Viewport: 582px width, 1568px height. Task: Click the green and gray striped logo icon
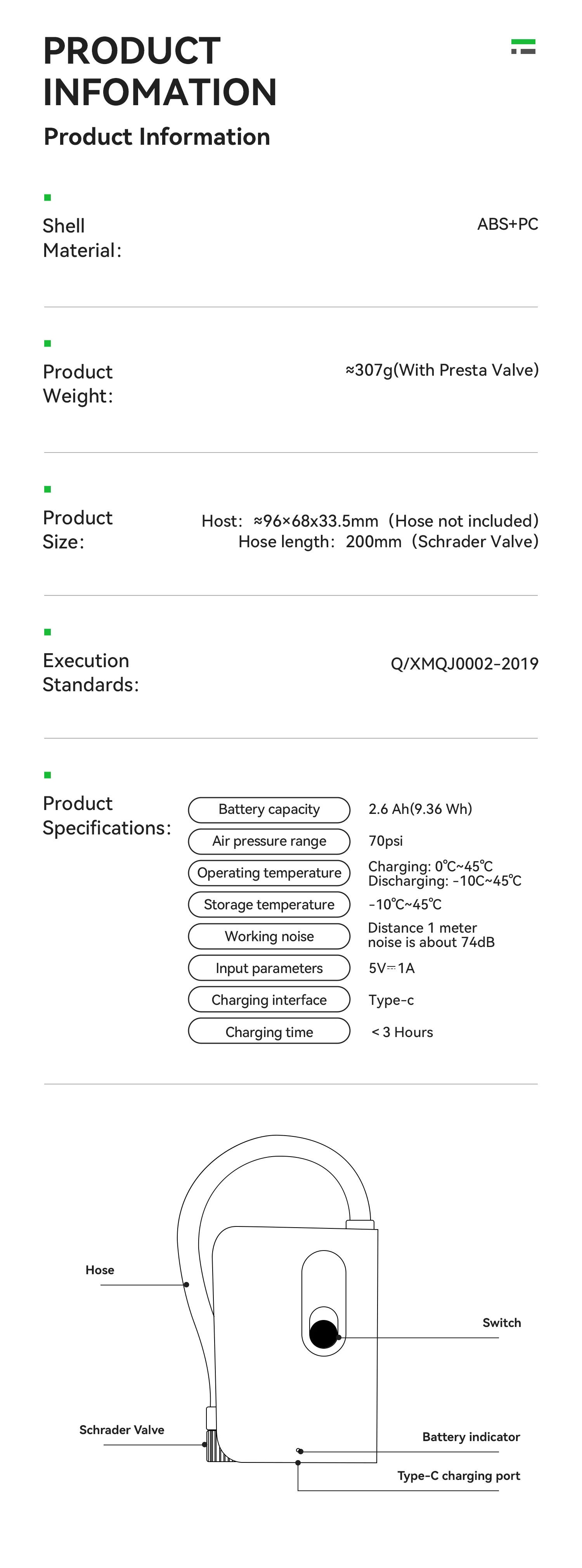(x=523, y=47)
